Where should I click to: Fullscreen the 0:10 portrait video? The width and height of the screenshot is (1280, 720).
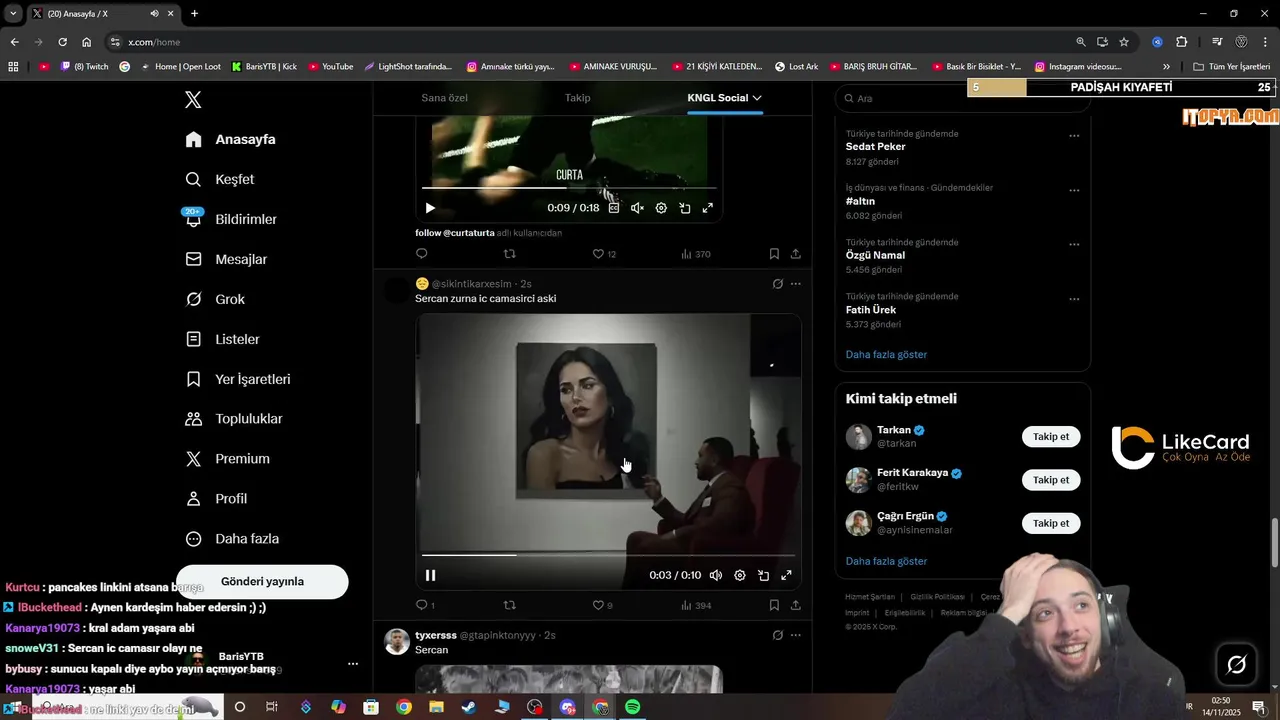point(787,575)
